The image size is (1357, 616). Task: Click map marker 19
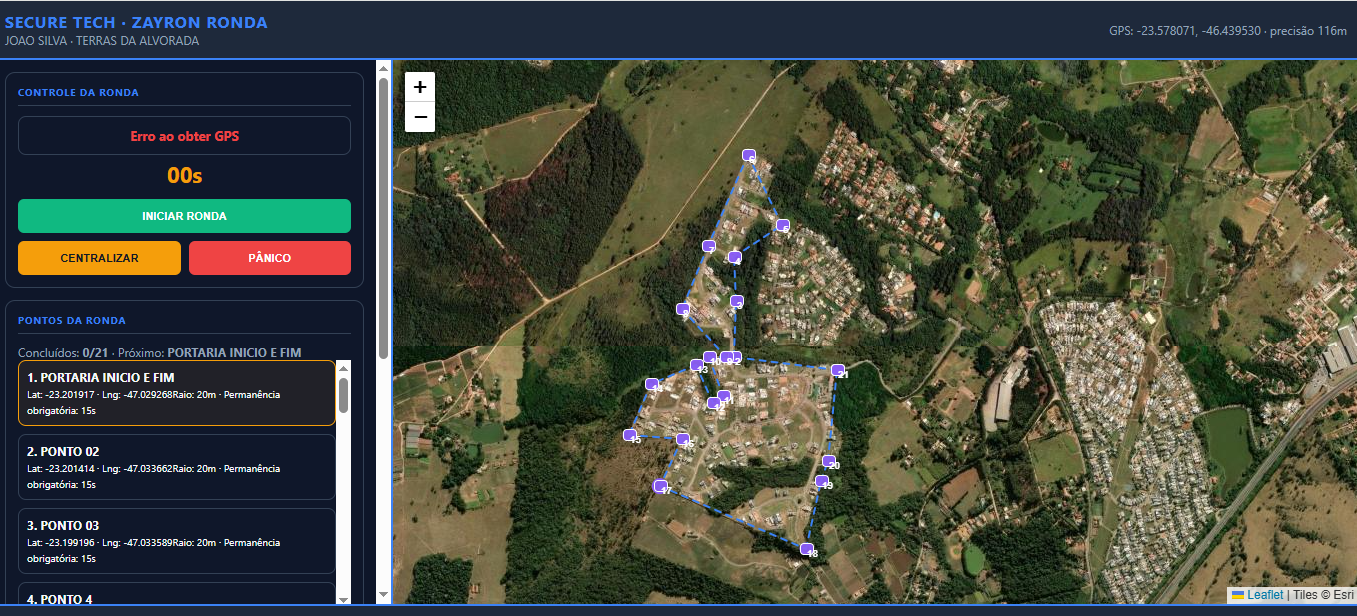(821, 482)
